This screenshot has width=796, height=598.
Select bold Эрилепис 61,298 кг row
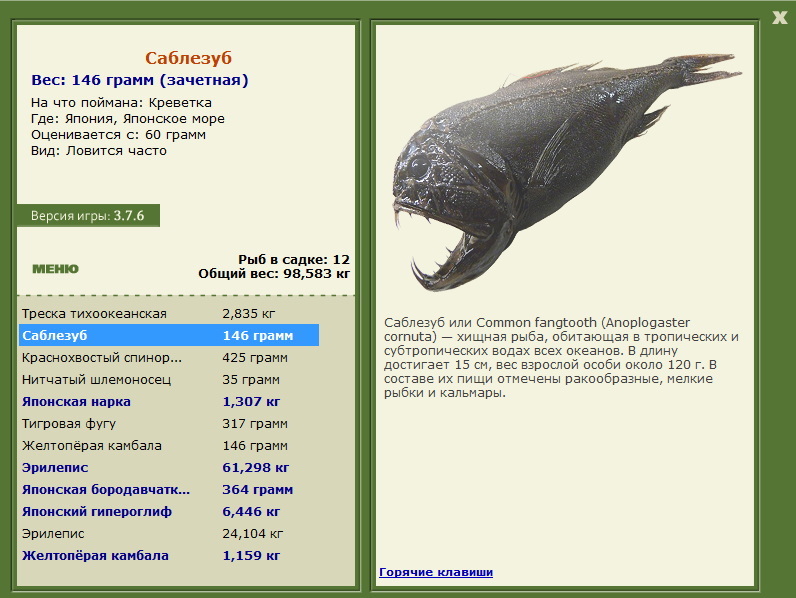[x=169, y=468]
